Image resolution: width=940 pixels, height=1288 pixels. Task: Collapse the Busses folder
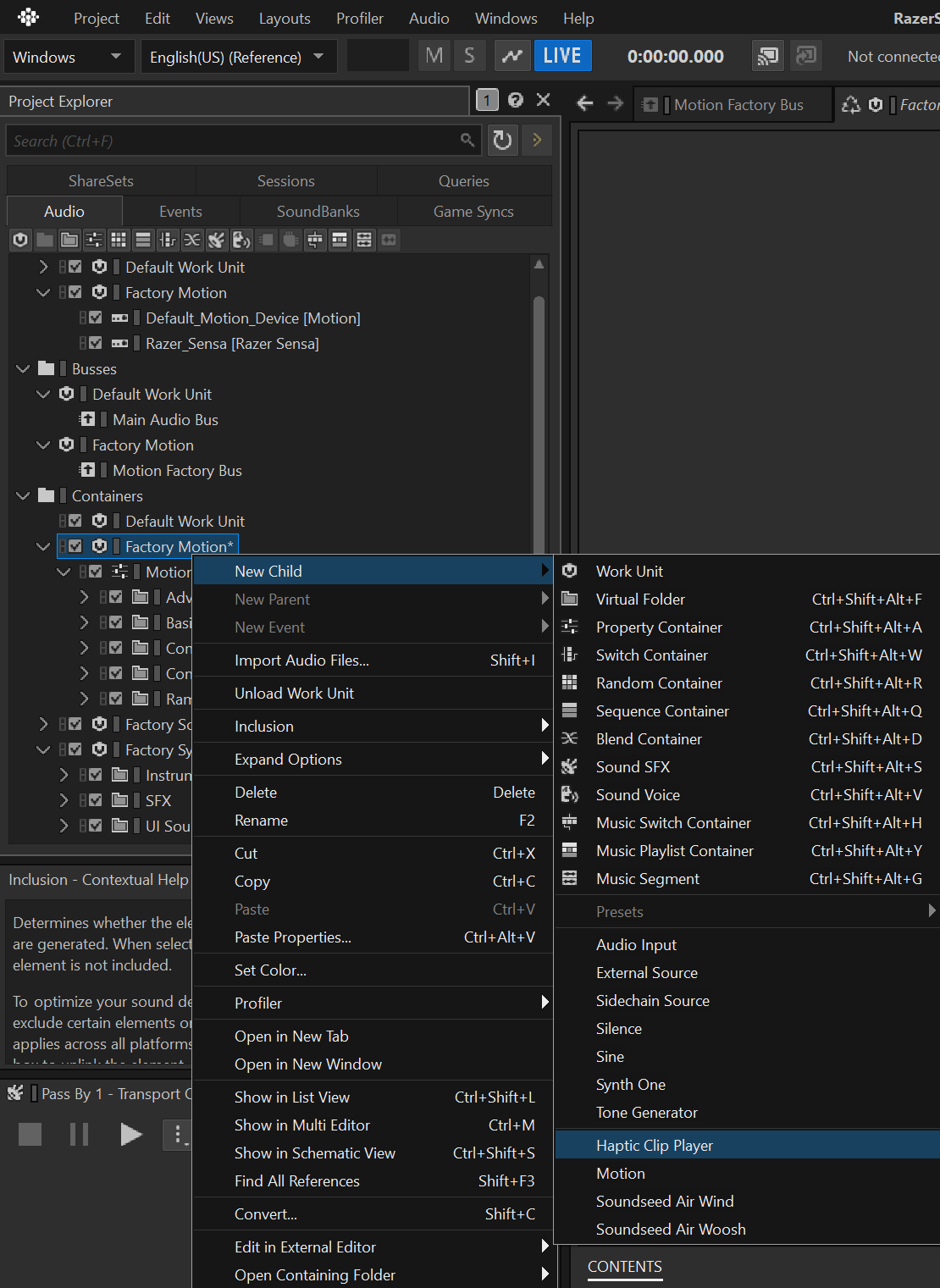click(x=23, y=368)
